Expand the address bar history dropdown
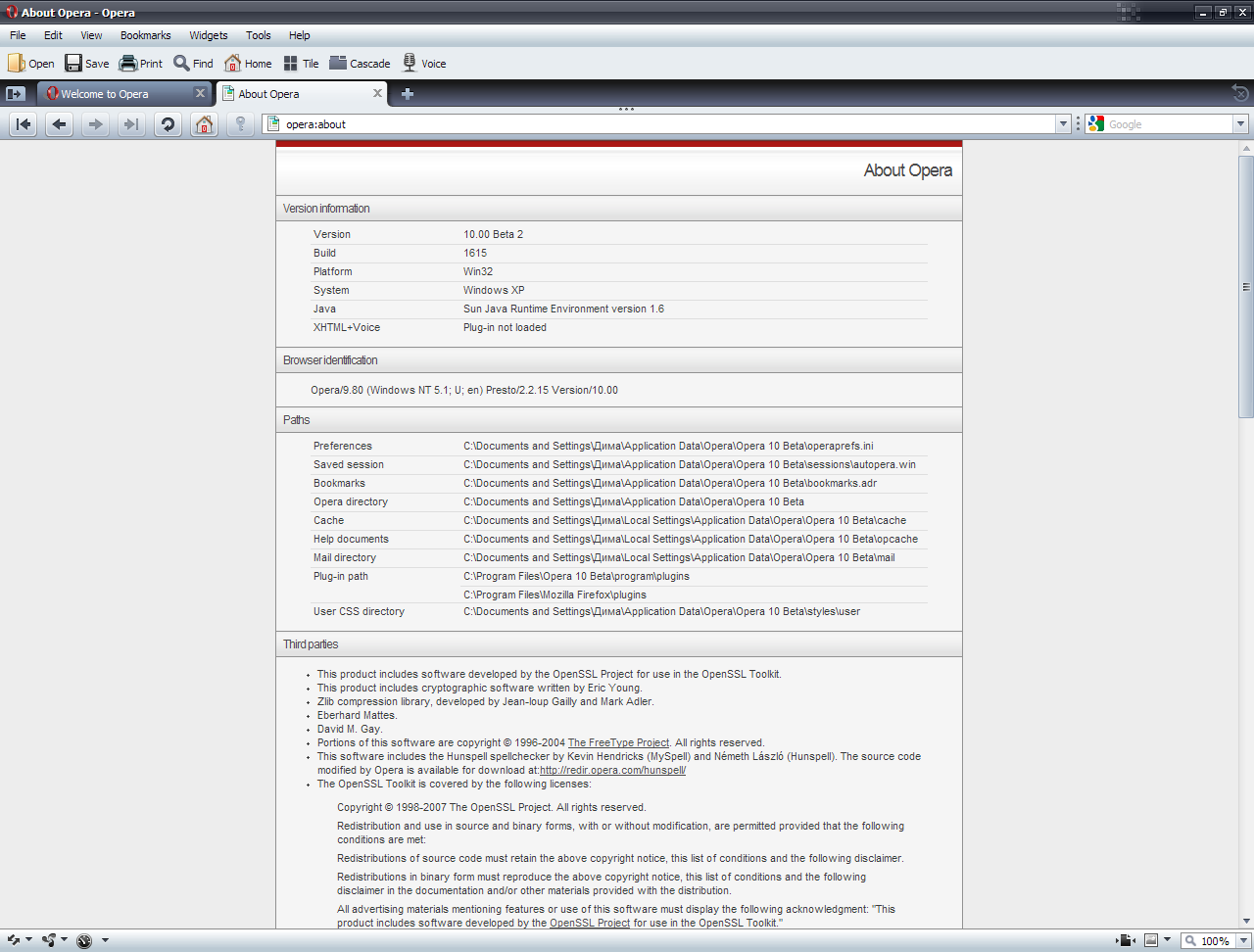Image resolution: width=1254 pixels, height=952 pixels. 1063,124
